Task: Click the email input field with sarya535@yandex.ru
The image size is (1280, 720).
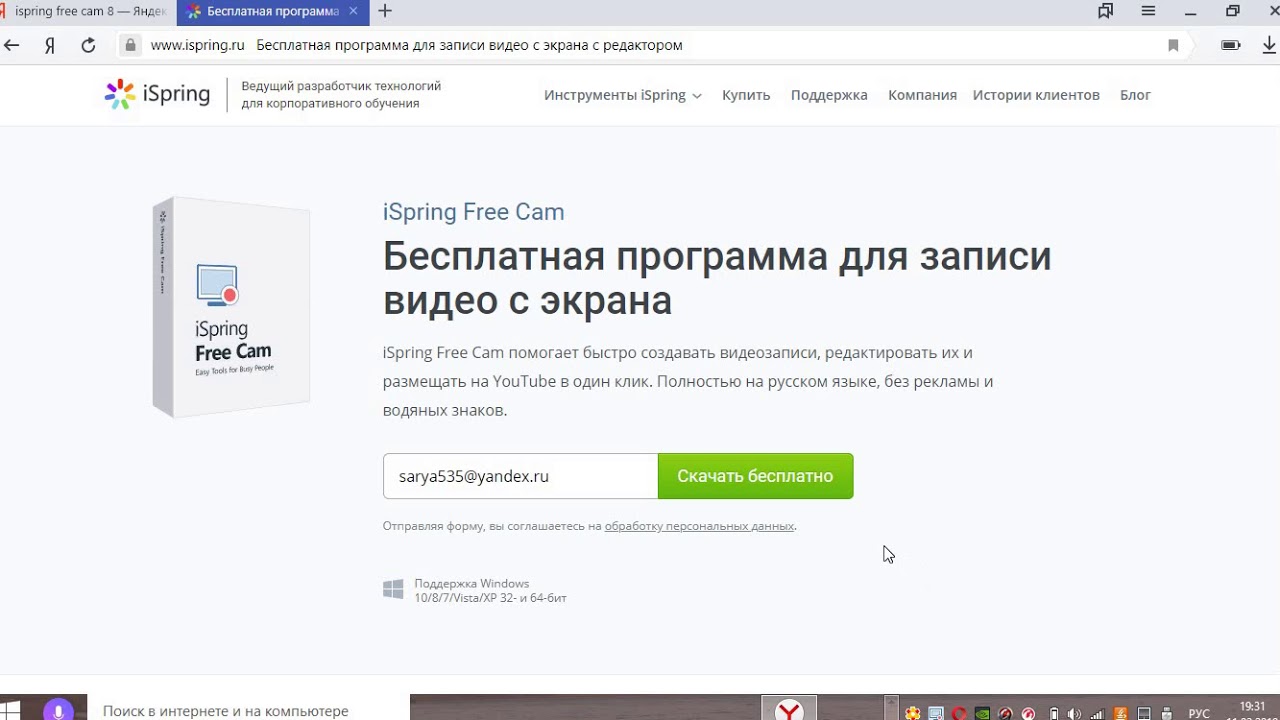Action: (x=520, y=476)
